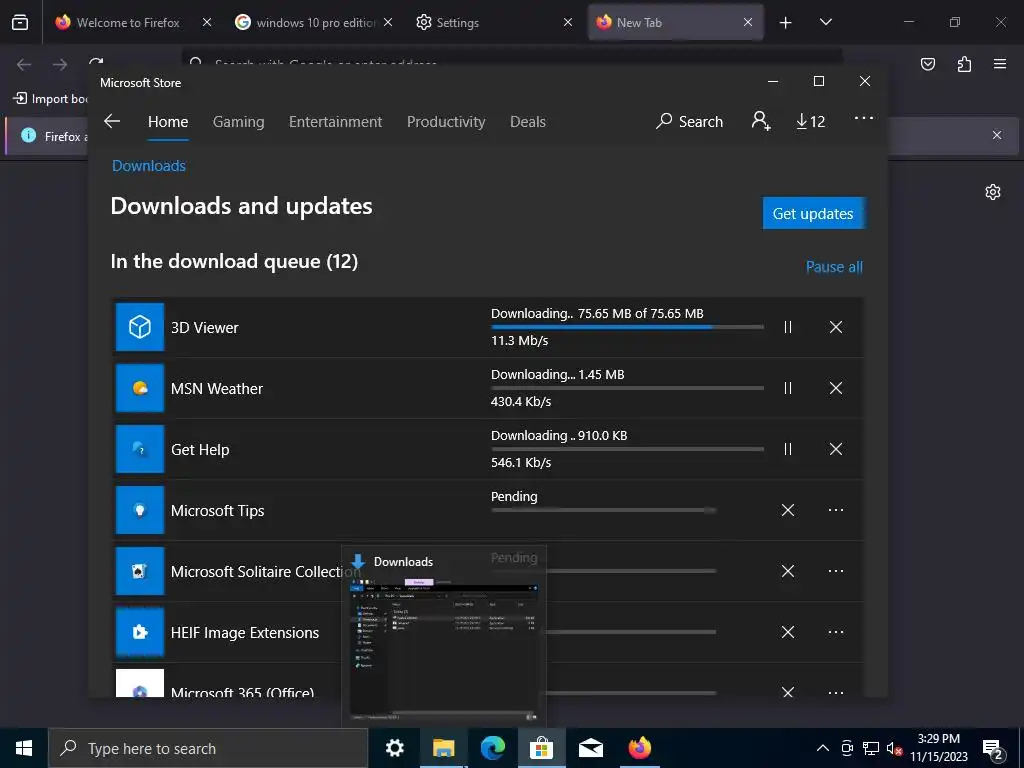Click the 3D Viewer app icon
1024x768 pixels.
click(140, 327)
